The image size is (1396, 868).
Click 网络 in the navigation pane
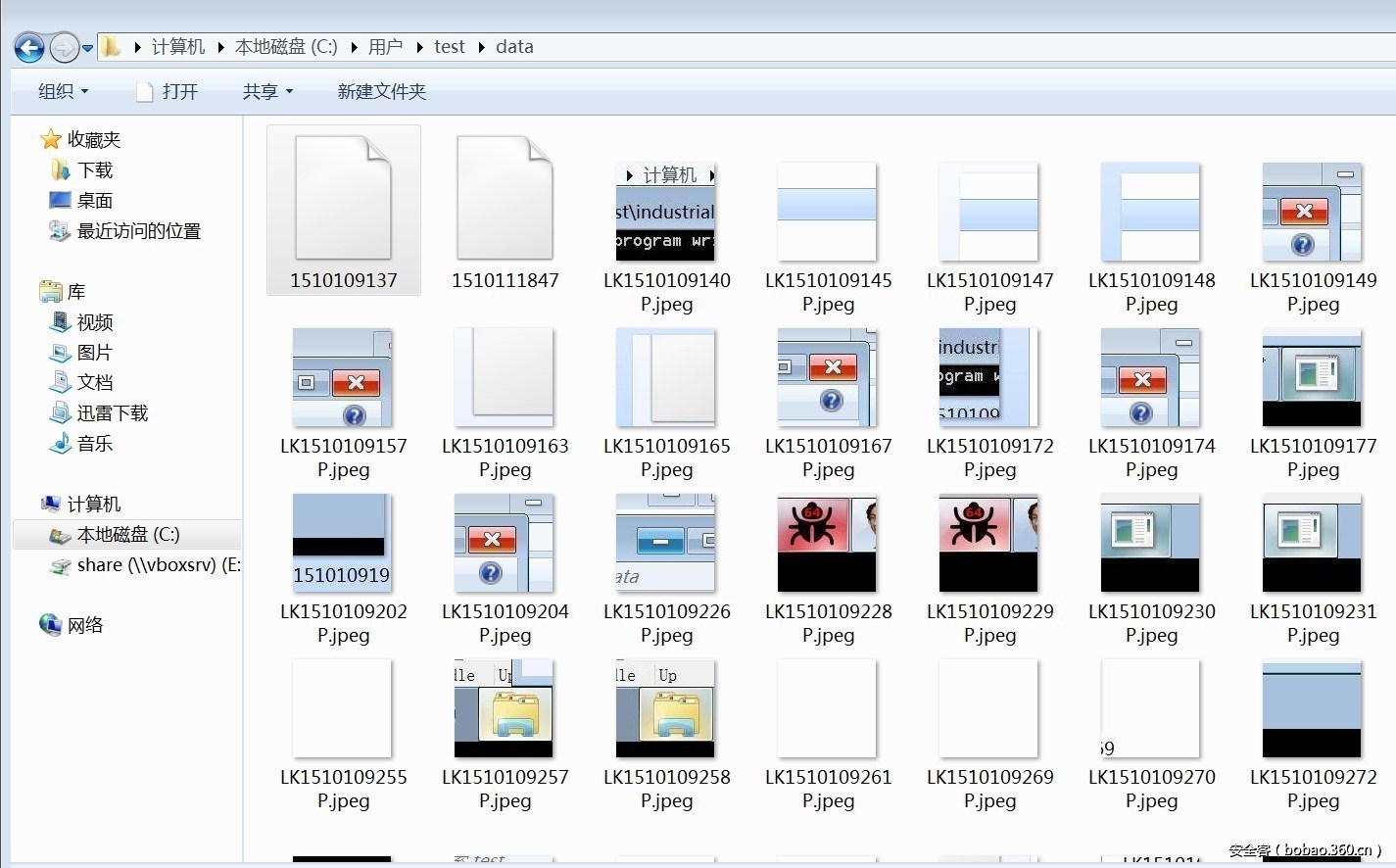pyautogui.click(x=84, y=625)
